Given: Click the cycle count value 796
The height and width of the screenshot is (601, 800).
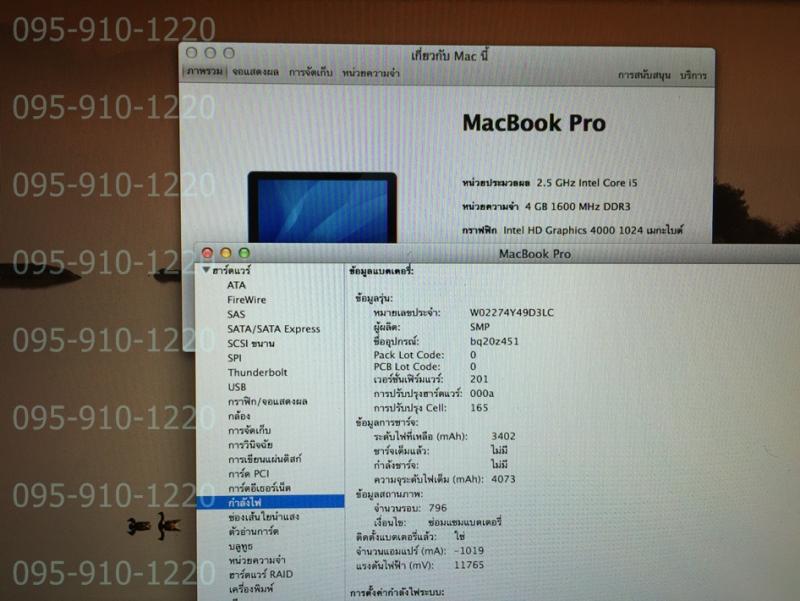Looking at the screenshot, I should (438, 508).
